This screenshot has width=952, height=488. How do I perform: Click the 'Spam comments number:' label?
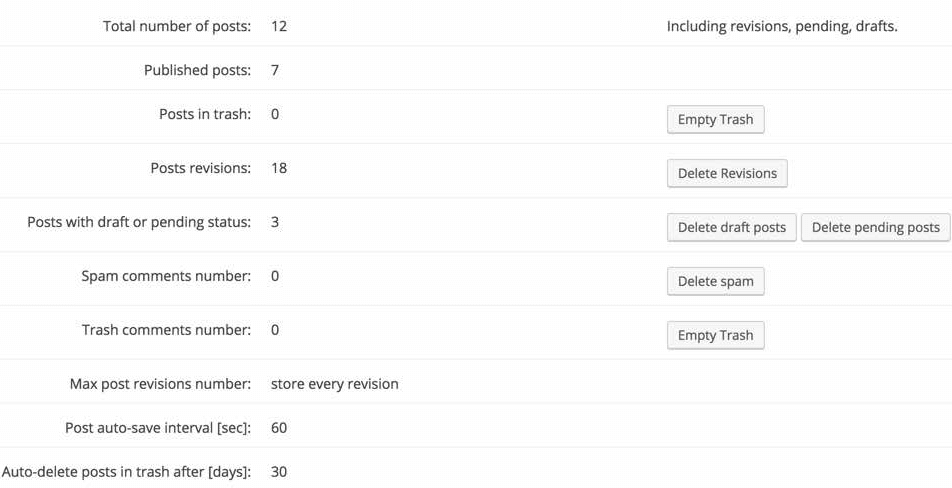coord(166,276)
